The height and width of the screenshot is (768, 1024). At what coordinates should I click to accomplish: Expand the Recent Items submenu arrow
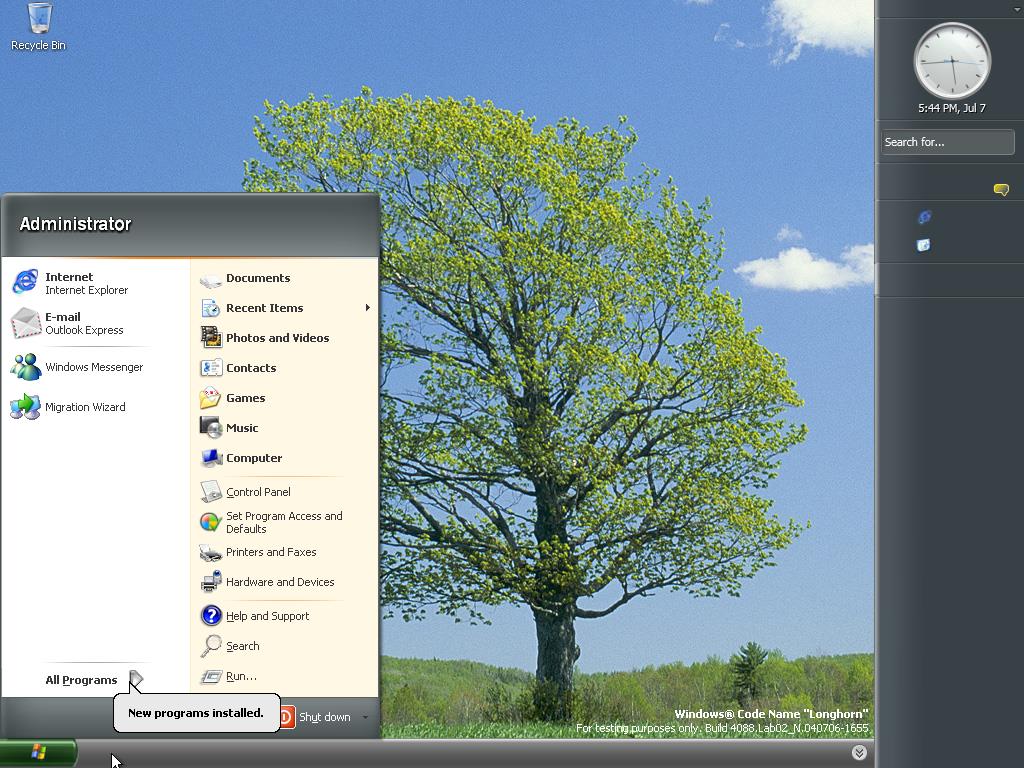(x=368, y=308)
